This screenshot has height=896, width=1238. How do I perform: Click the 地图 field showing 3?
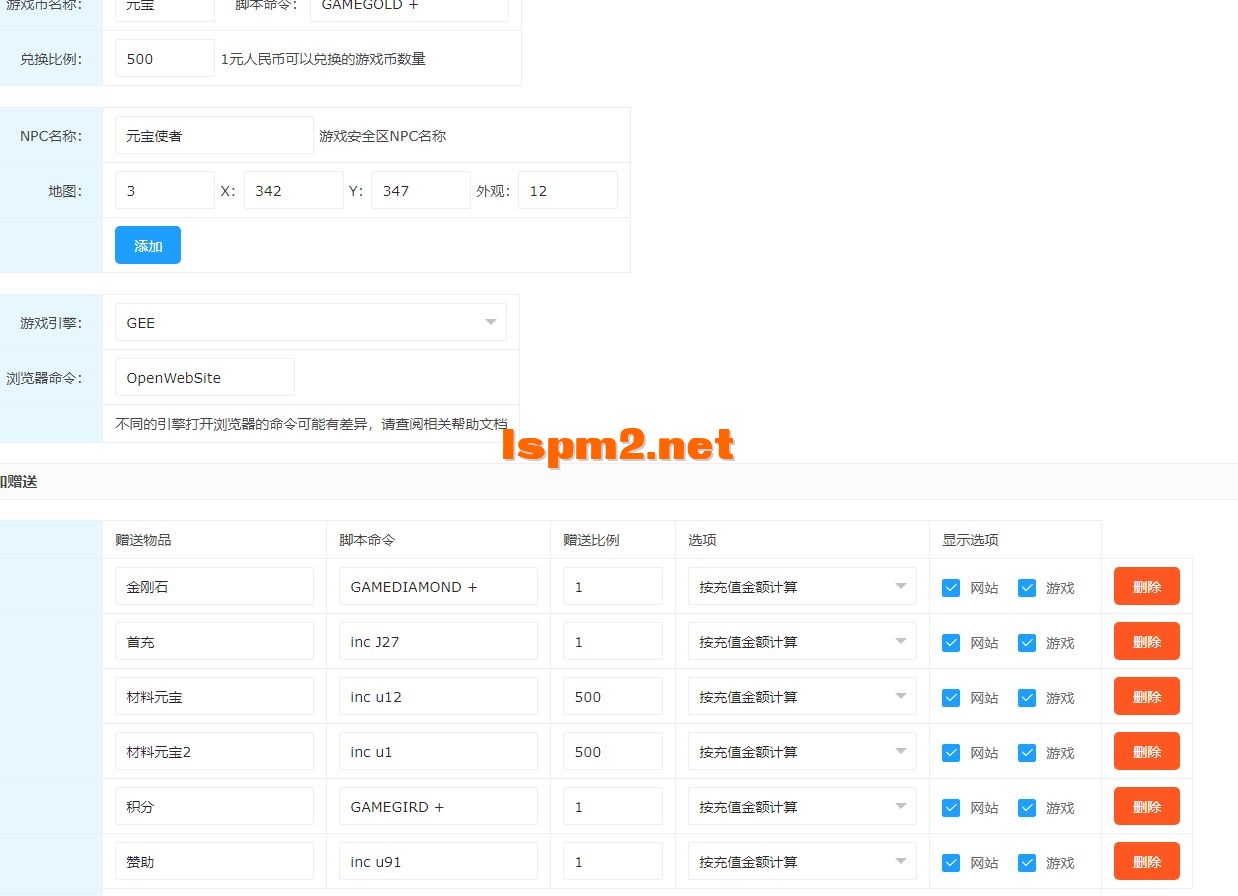pos(165,190)
